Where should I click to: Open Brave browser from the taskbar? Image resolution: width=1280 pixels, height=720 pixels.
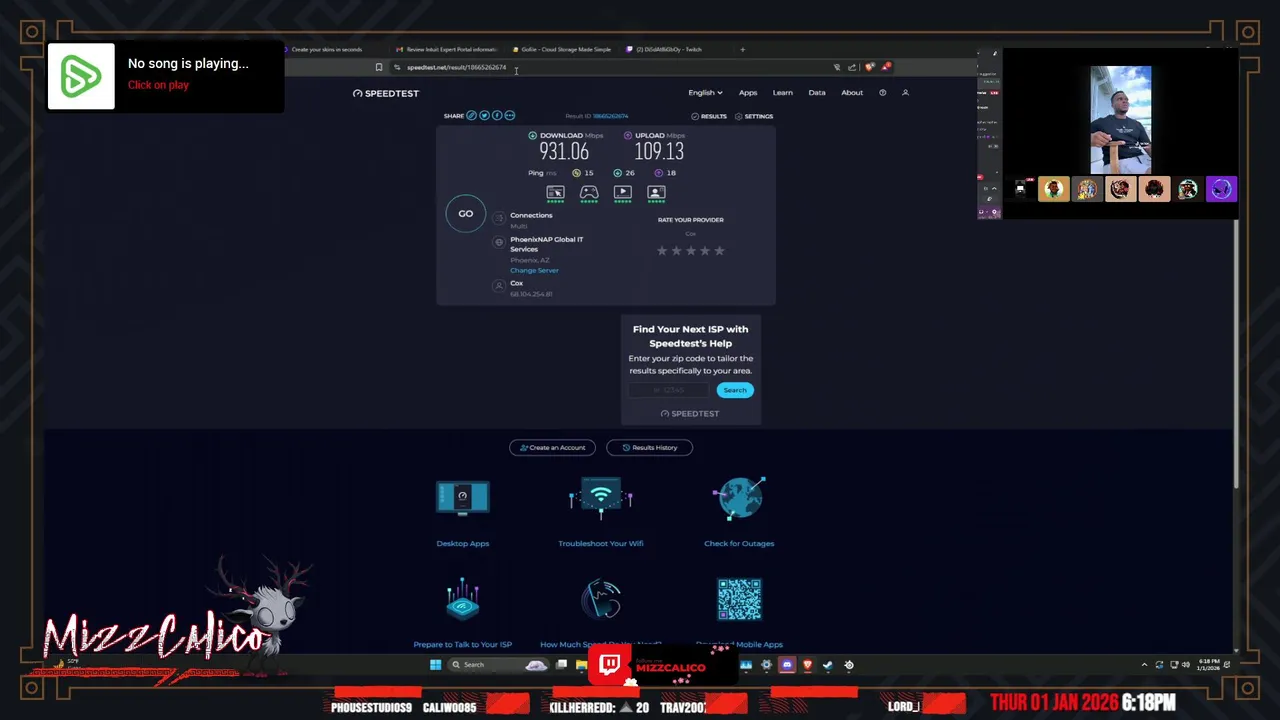click(x=808, y=665)
